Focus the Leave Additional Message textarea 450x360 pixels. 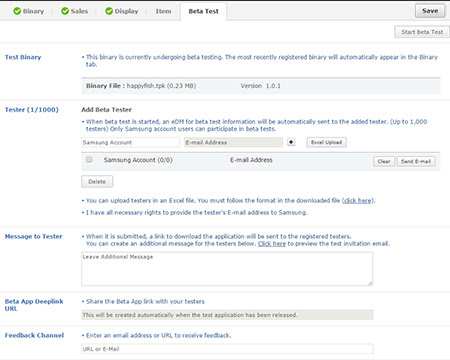coord(227,269)
